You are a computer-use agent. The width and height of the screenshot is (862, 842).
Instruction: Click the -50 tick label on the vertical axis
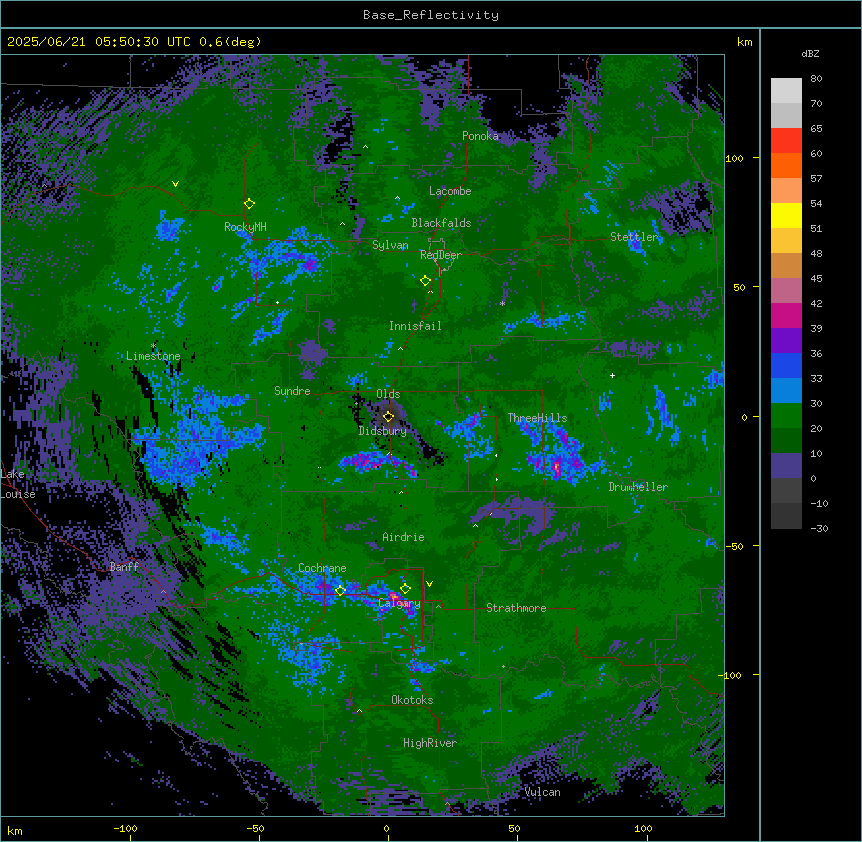tap(734, 546)
